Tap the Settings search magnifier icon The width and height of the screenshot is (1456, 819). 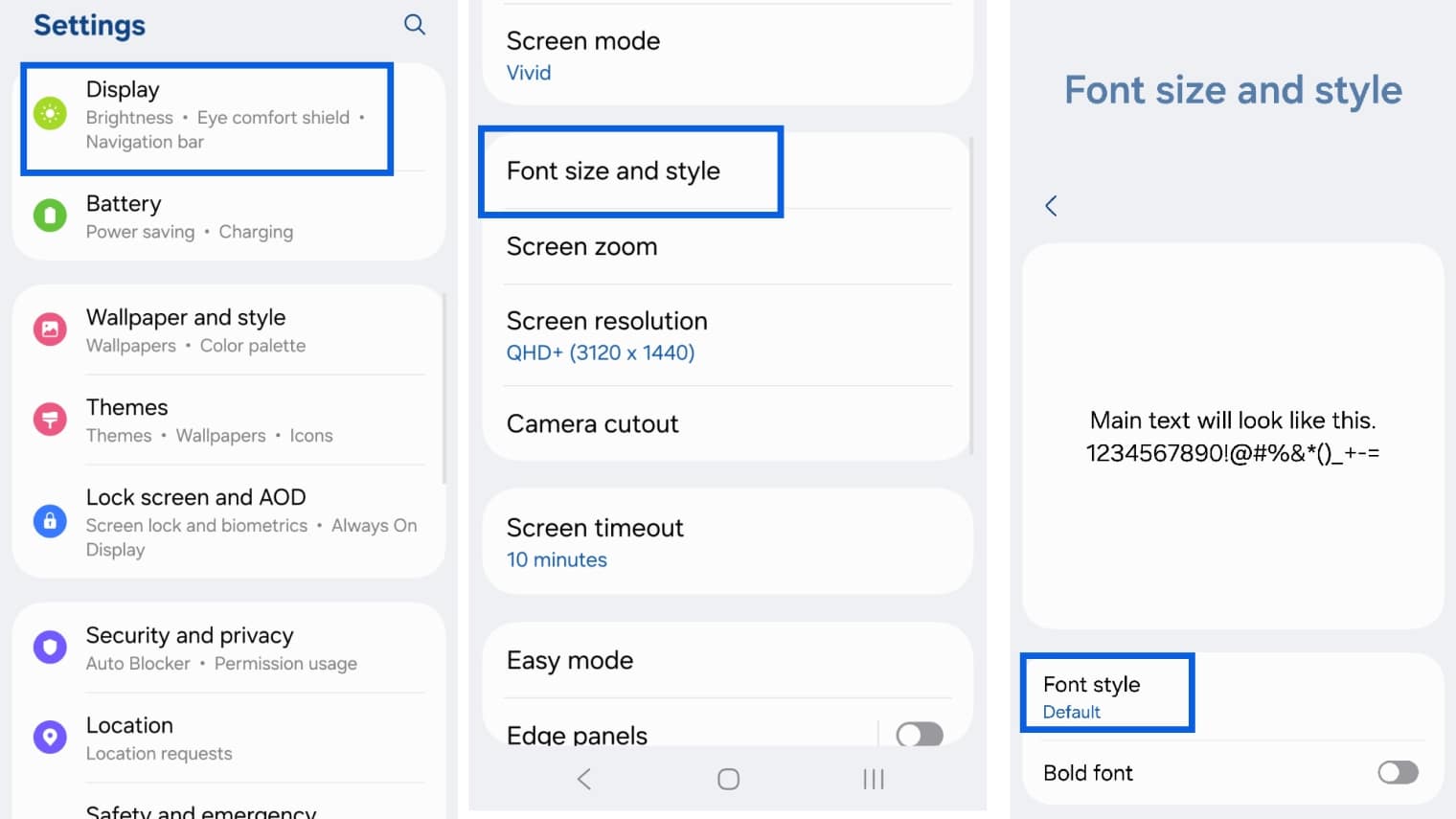coord(414,25)
